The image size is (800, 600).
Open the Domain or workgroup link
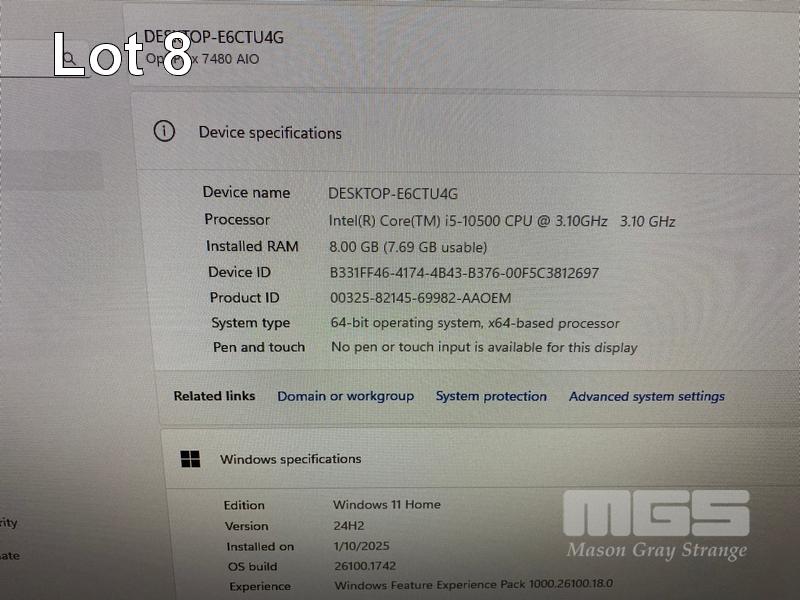(x=345, y=396)
